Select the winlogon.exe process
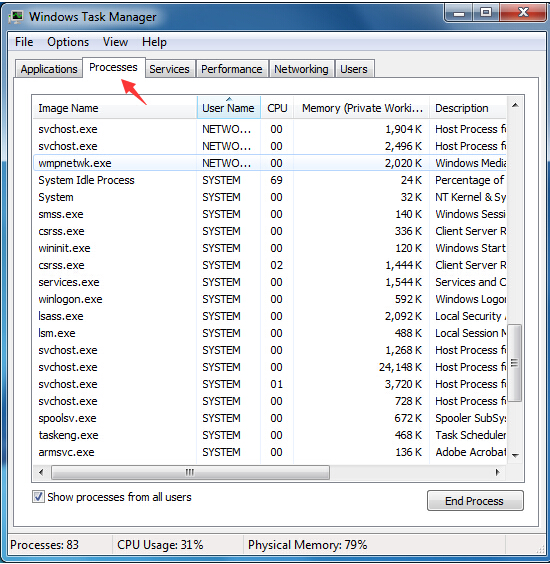Screen dimensions: 550x564 click(x=270, y=299)
